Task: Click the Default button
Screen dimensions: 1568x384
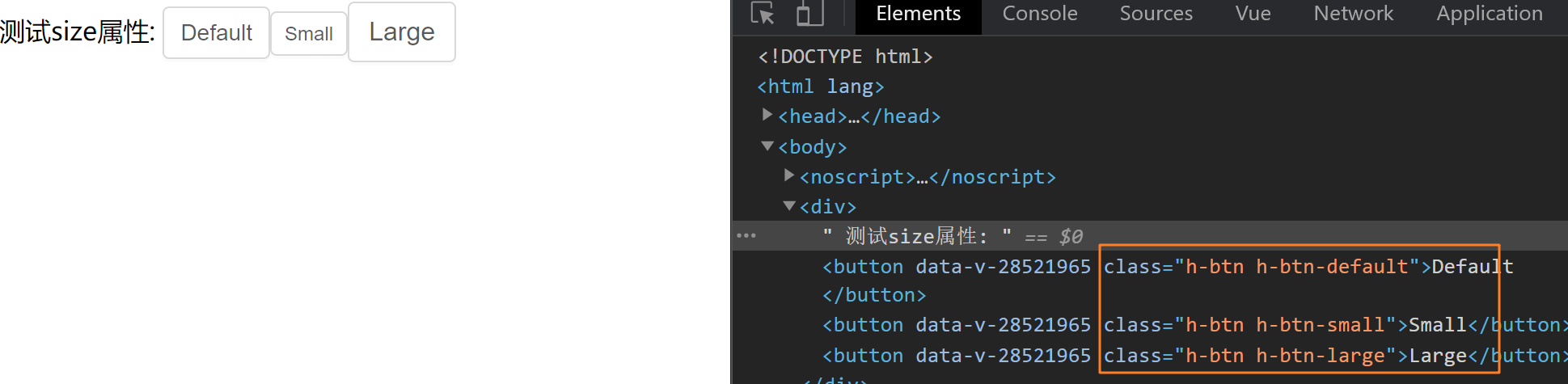Action: [216, 33]
